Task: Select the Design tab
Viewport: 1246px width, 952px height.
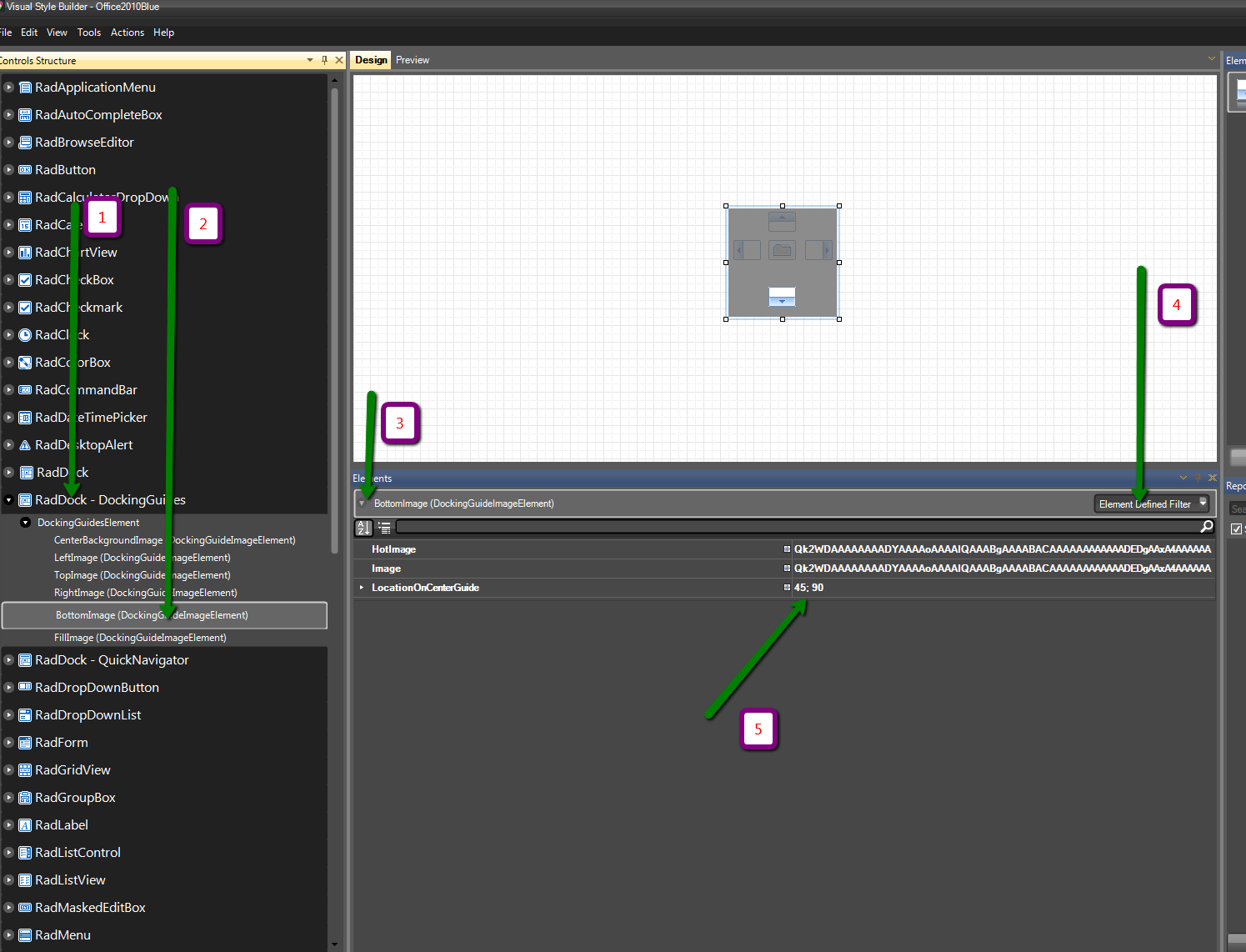Action: [371, 60]
